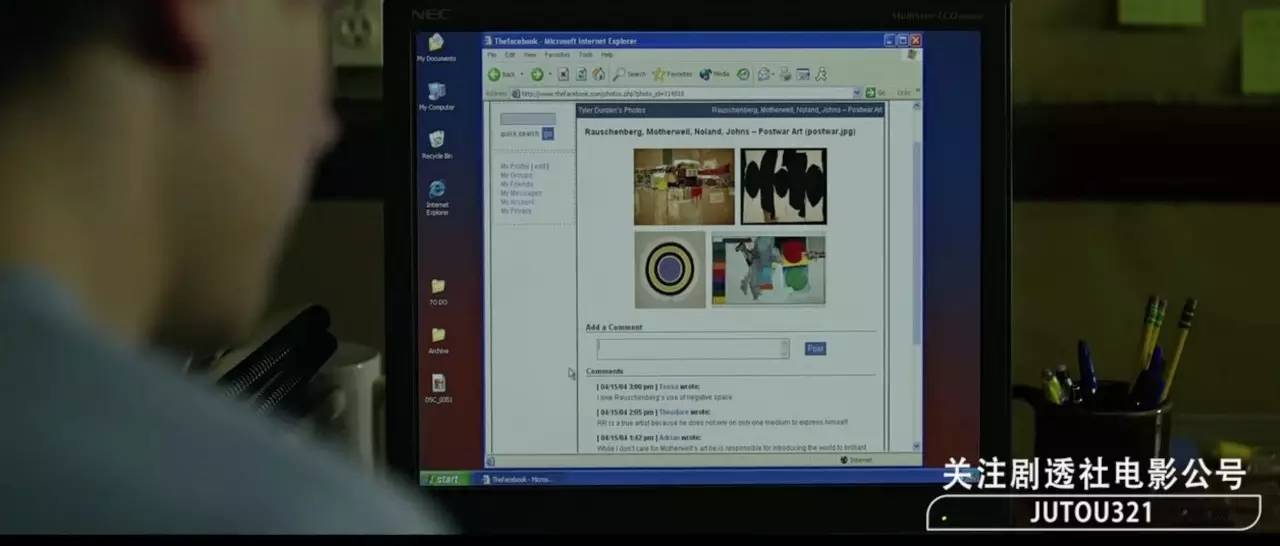
Task: Click the colorful abstract painting thumbnail
Action: pyautogui.click(x=768, y=270)
